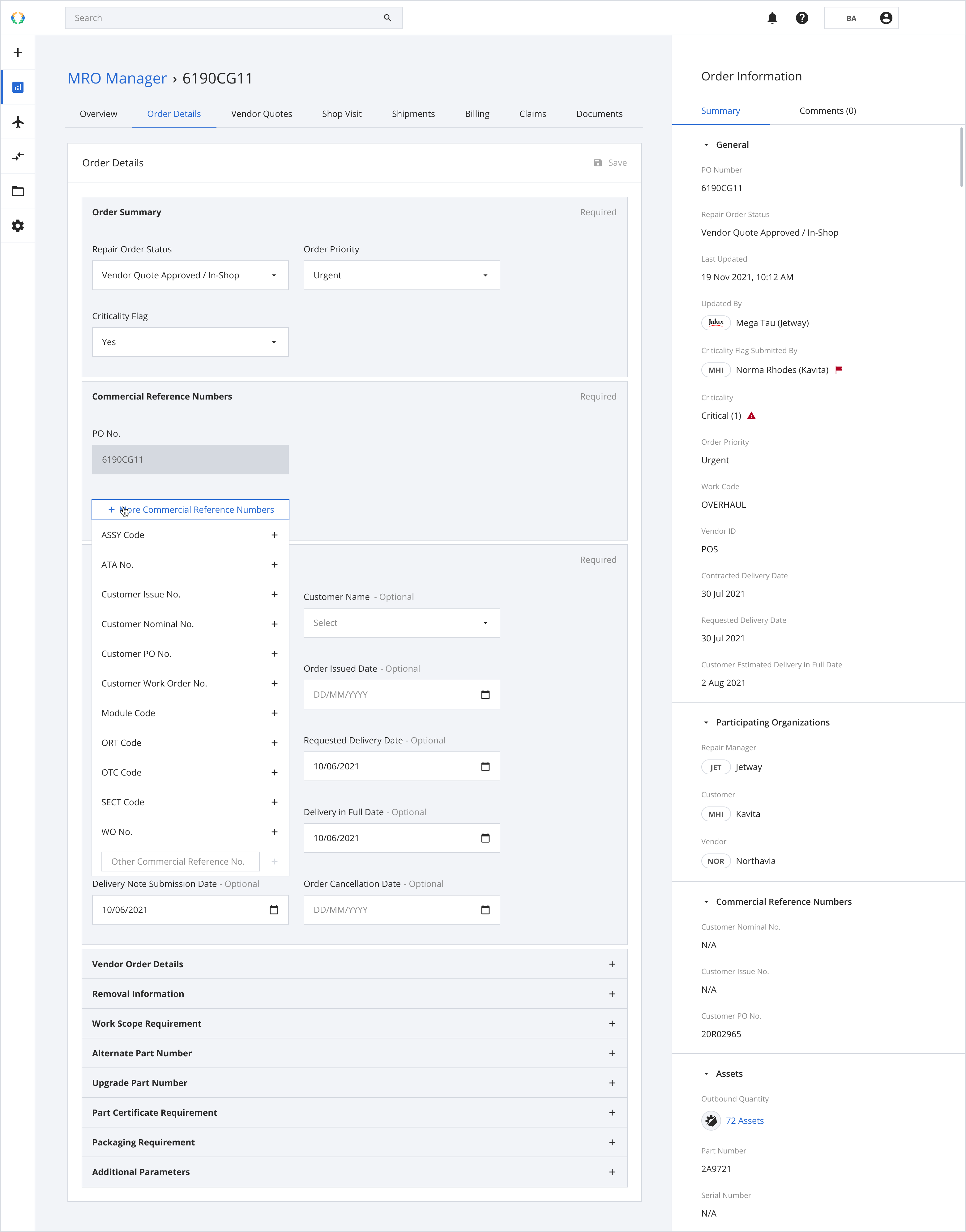
Task: Open the sidebar airplane icon
Action: tap(18, 122)
